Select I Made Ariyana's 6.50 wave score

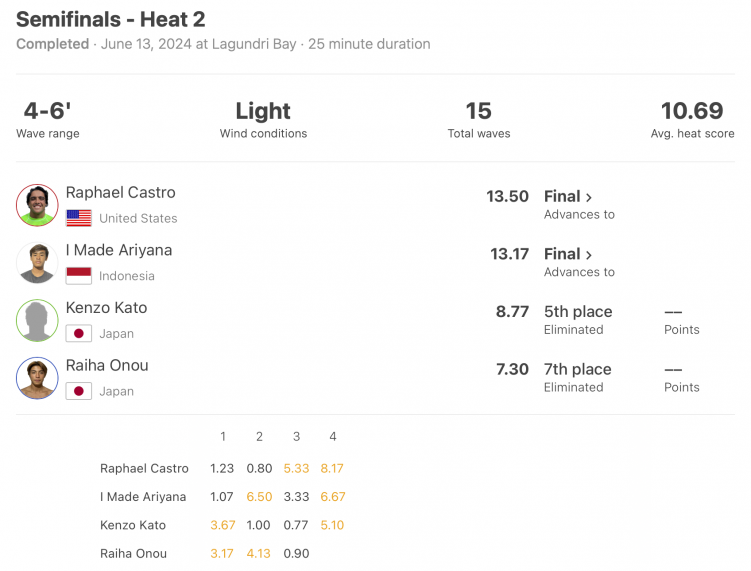259,497
